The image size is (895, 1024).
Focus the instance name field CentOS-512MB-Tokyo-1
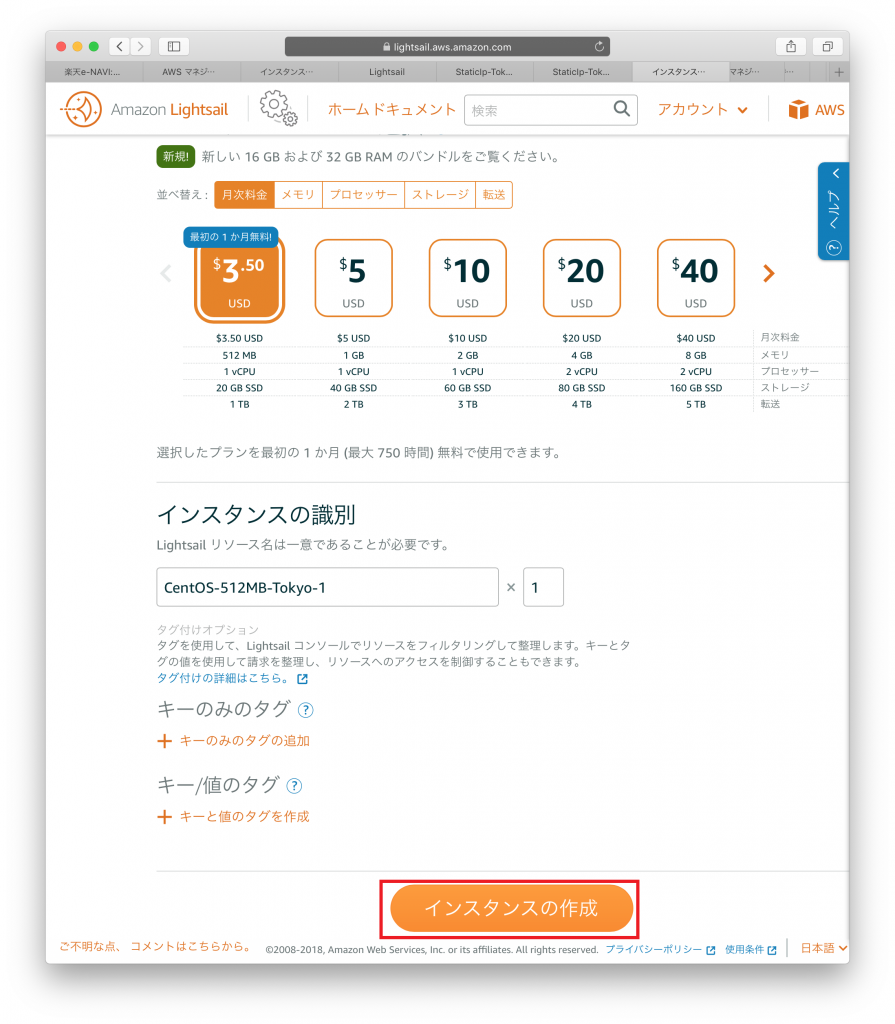pos(327,587)
